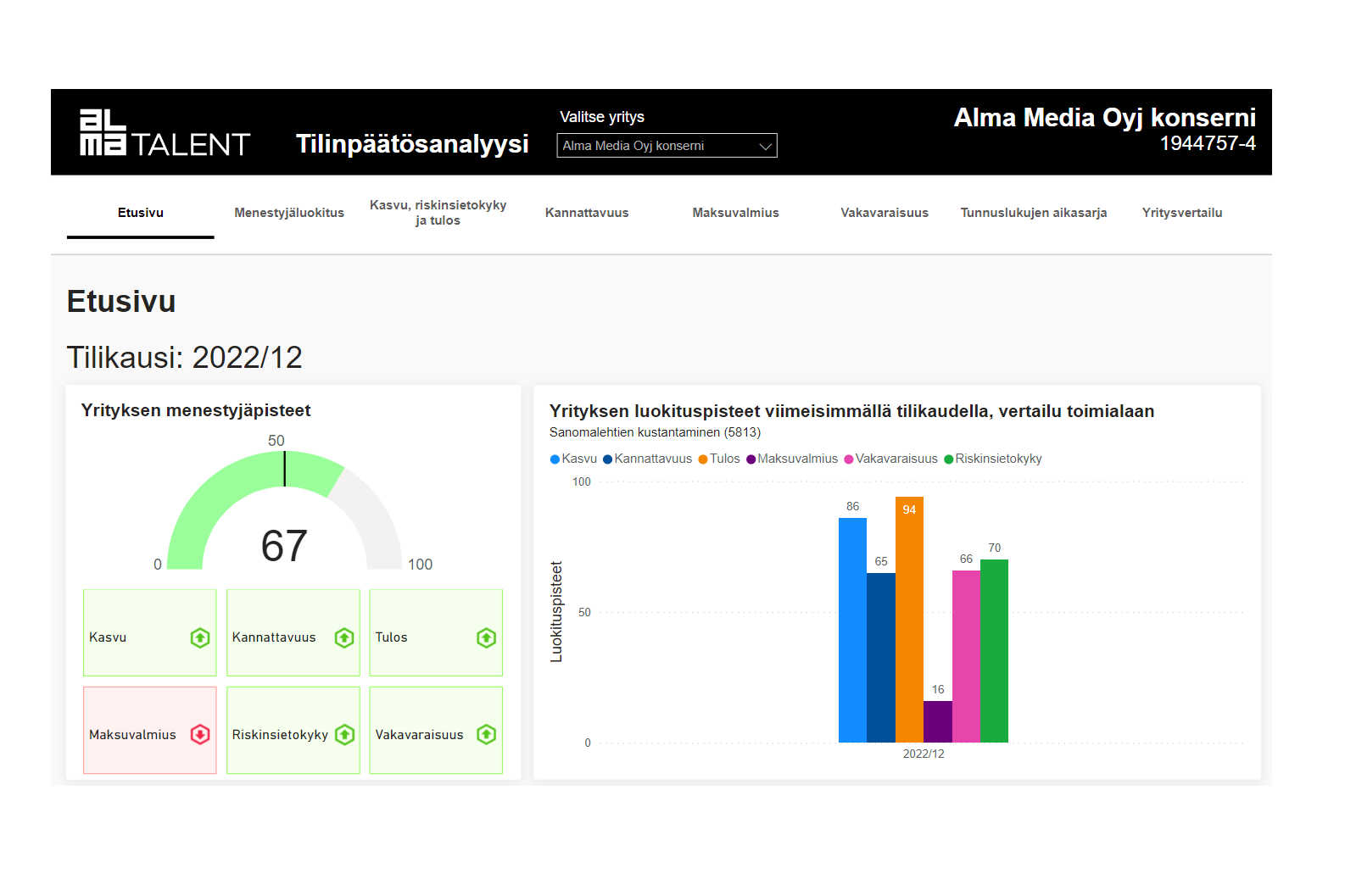Switch to the Yritysvertailu tab
1345x896 pixels.
1182,213
